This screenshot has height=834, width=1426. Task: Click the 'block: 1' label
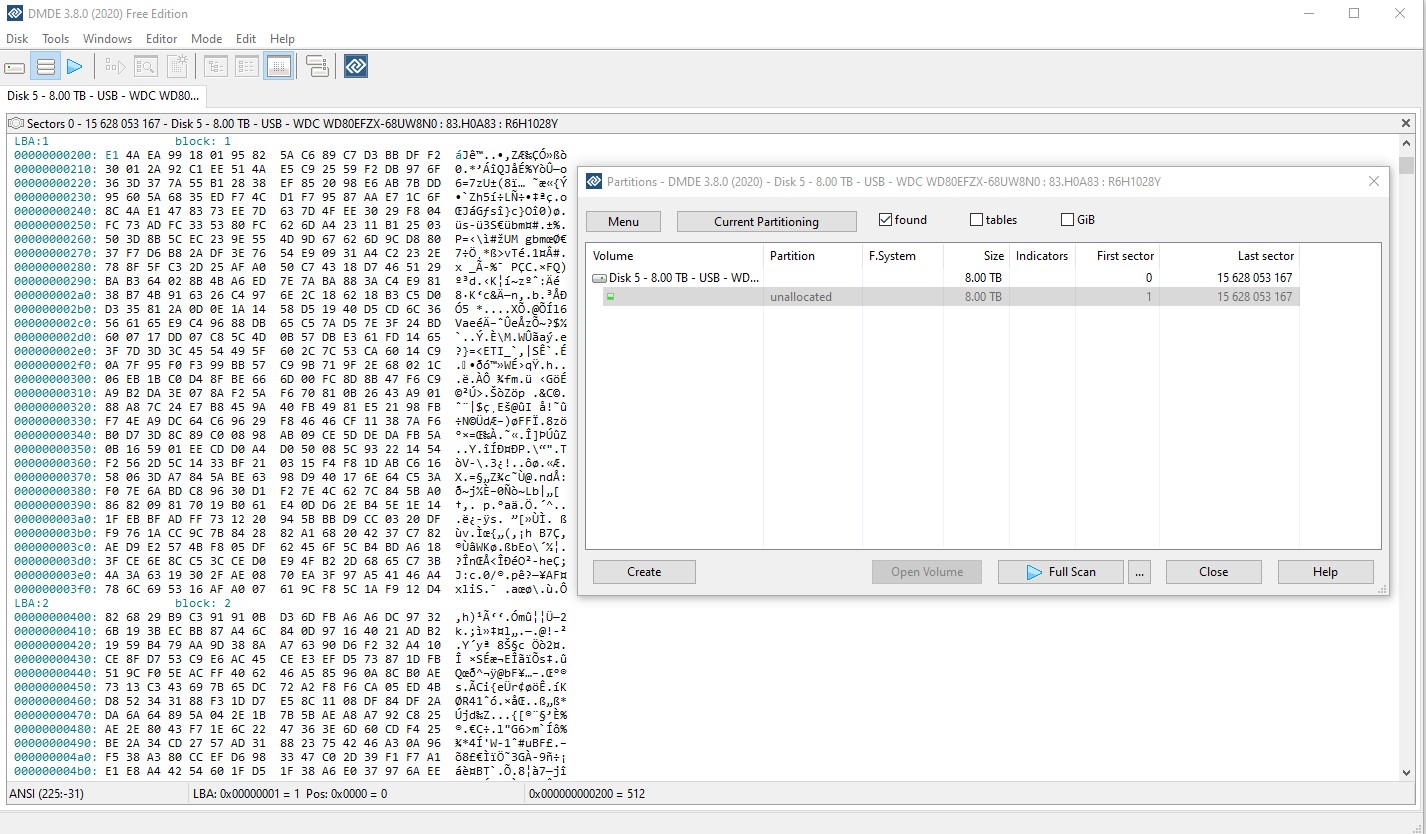point(203,142)
